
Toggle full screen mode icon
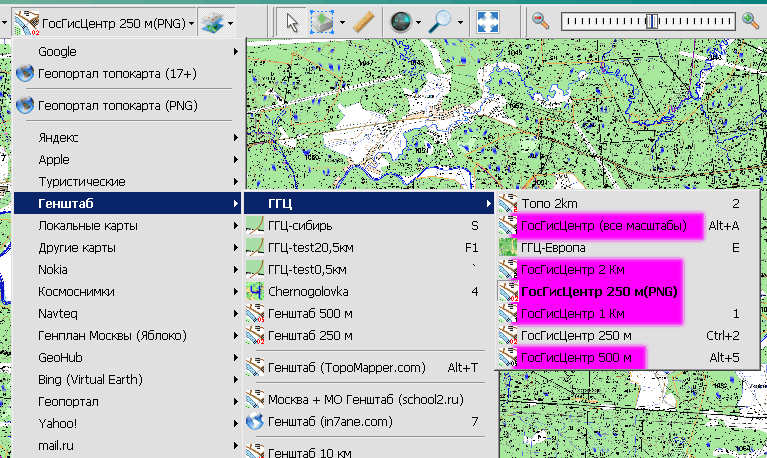[488, 23]
